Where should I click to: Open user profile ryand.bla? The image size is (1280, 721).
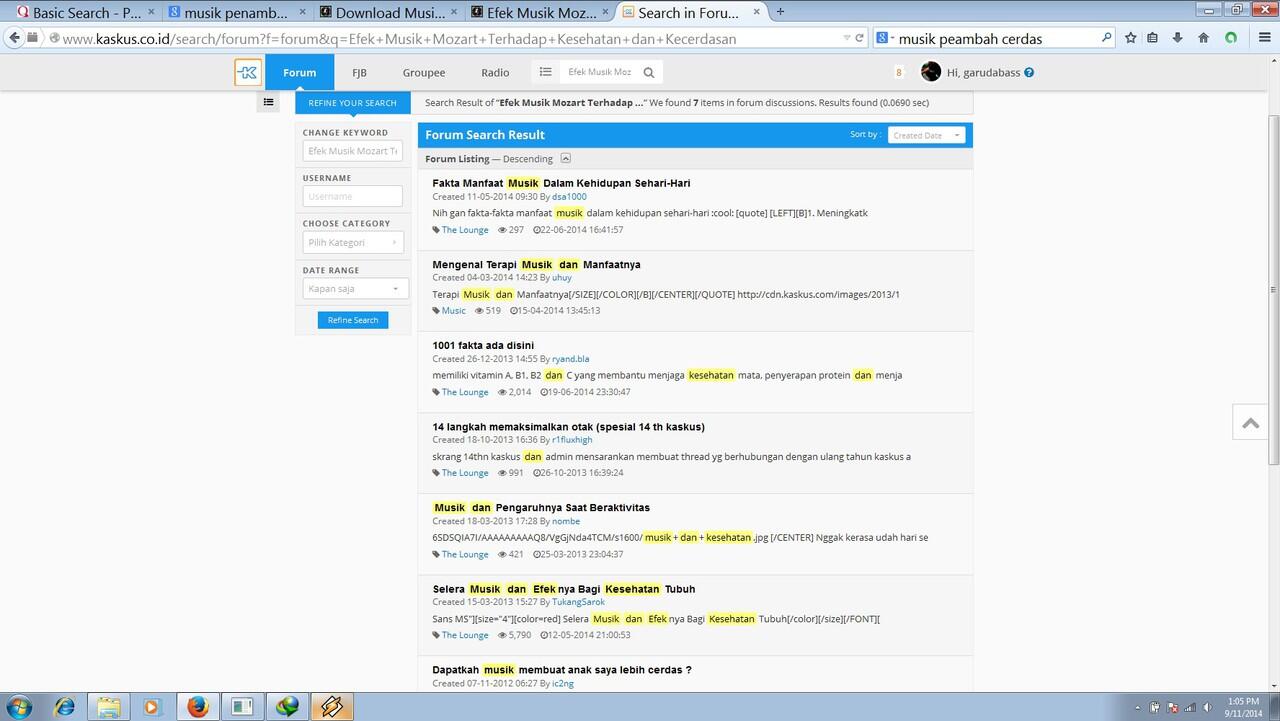pos(571,359)
